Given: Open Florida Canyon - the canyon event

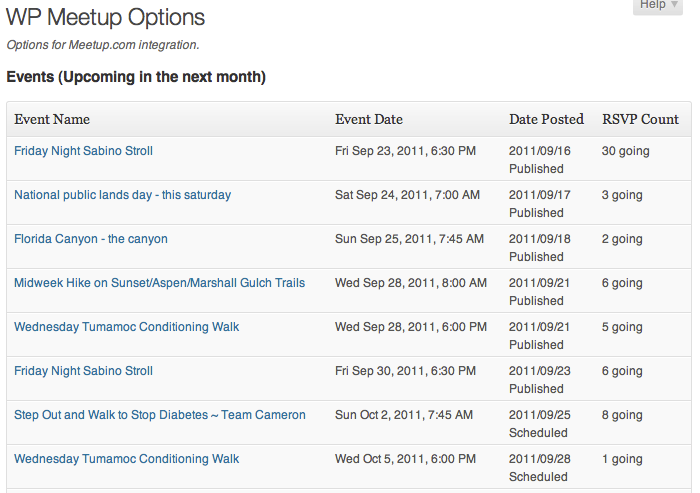Looking at the screenshot, I should click(x=91, y=239).
